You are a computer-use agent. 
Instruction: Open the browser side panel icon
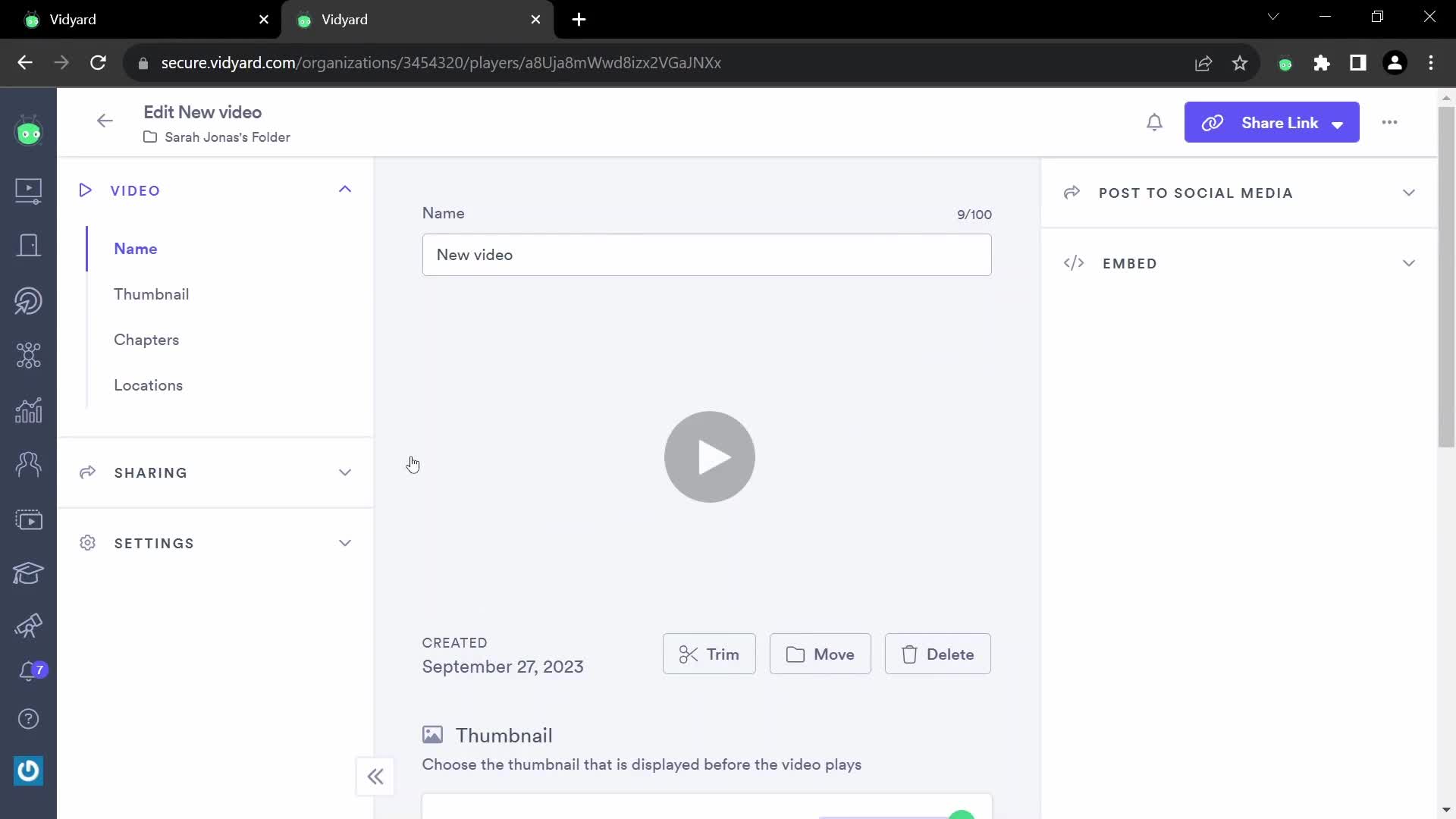point(1358,63)
